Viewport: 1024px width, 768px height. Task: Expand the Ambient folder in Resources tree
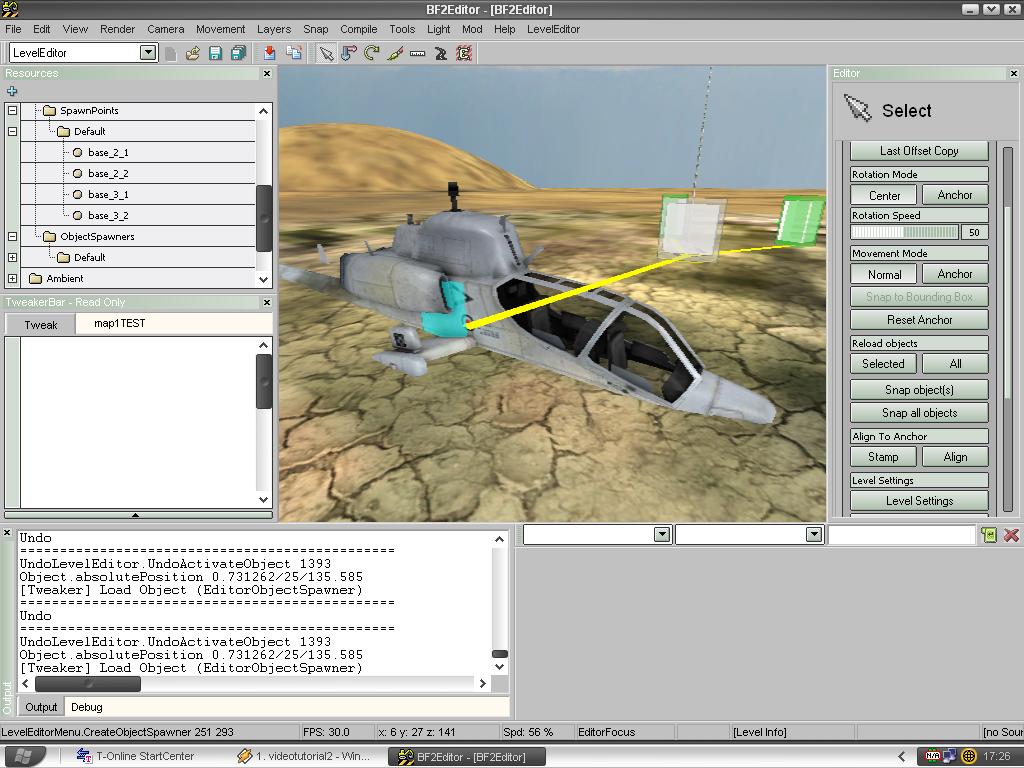13,279
